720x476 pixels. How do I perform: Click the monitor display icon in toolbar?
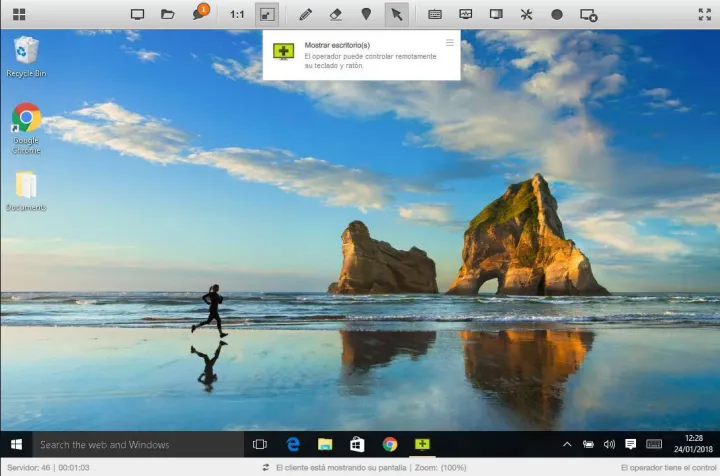(x=138, y=15)
